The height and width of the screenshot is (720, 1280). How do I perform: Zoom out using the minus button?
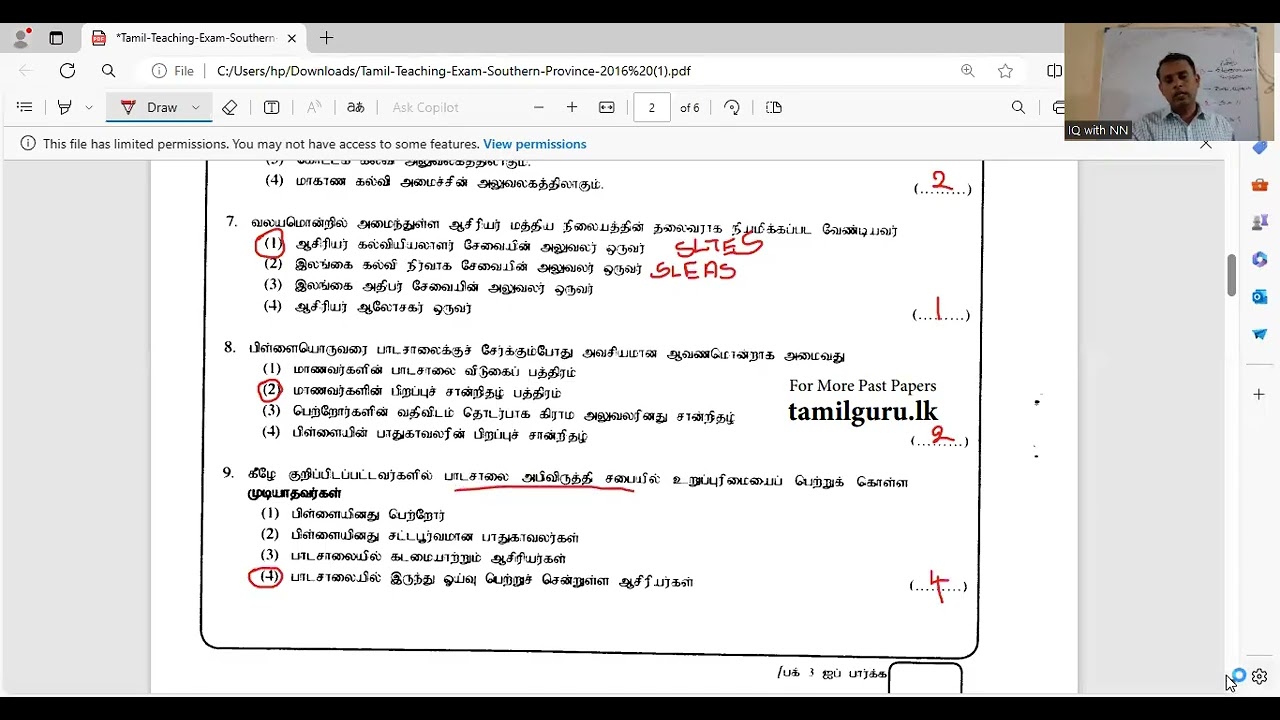pyautogui.click(x=539, y=107)
